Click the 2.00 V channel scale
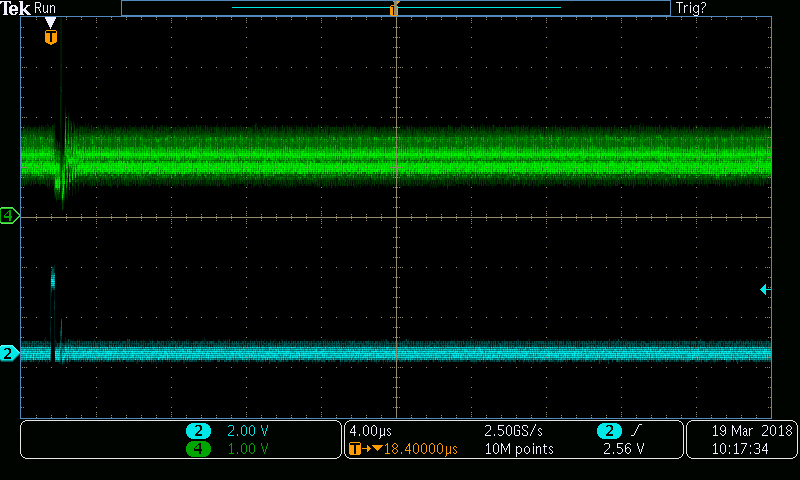This screenshot has height=480, width=800. coord(247,431)
